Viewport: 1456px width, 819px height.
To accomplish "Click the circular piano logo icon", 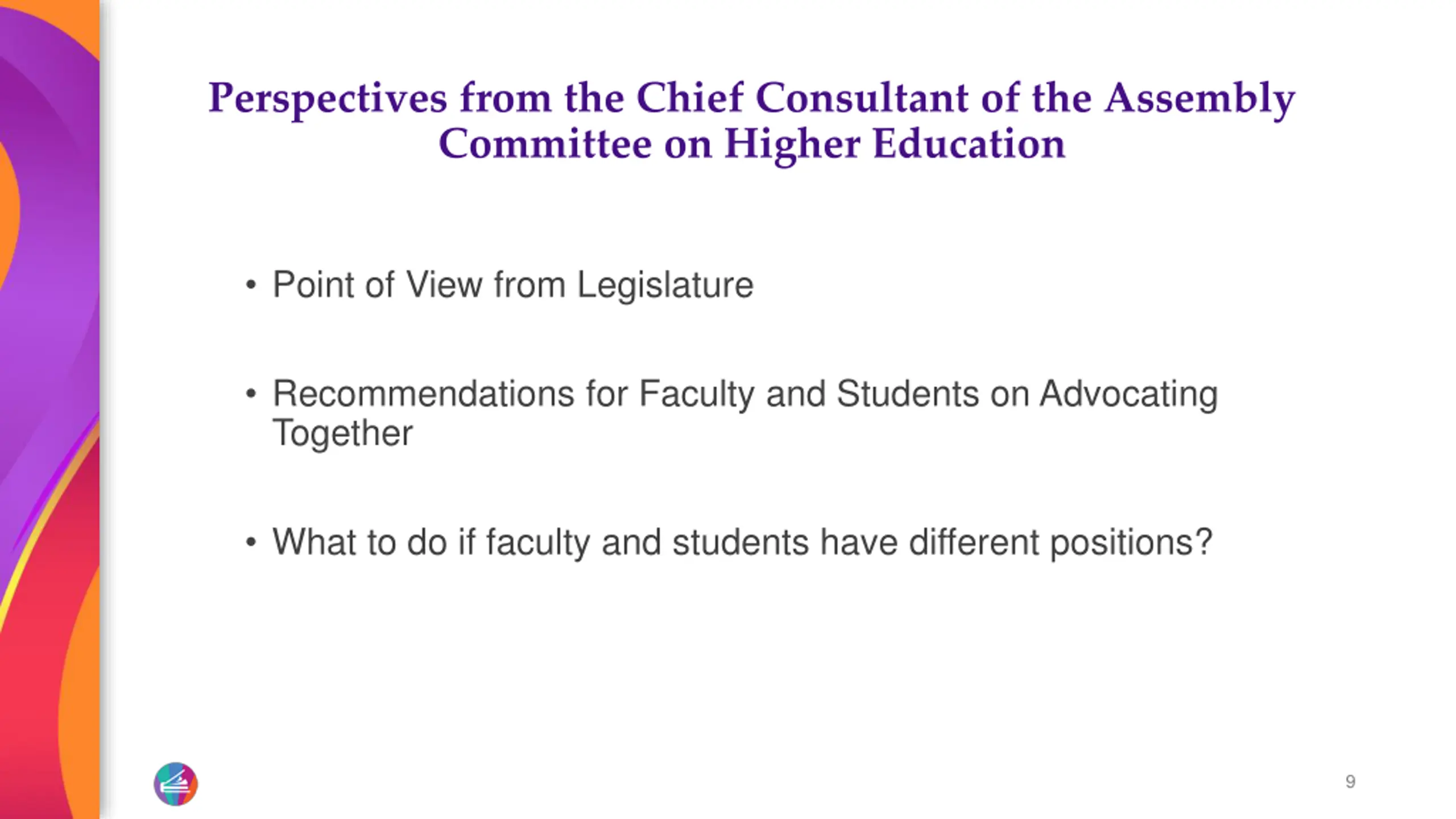I will point(176,784).
